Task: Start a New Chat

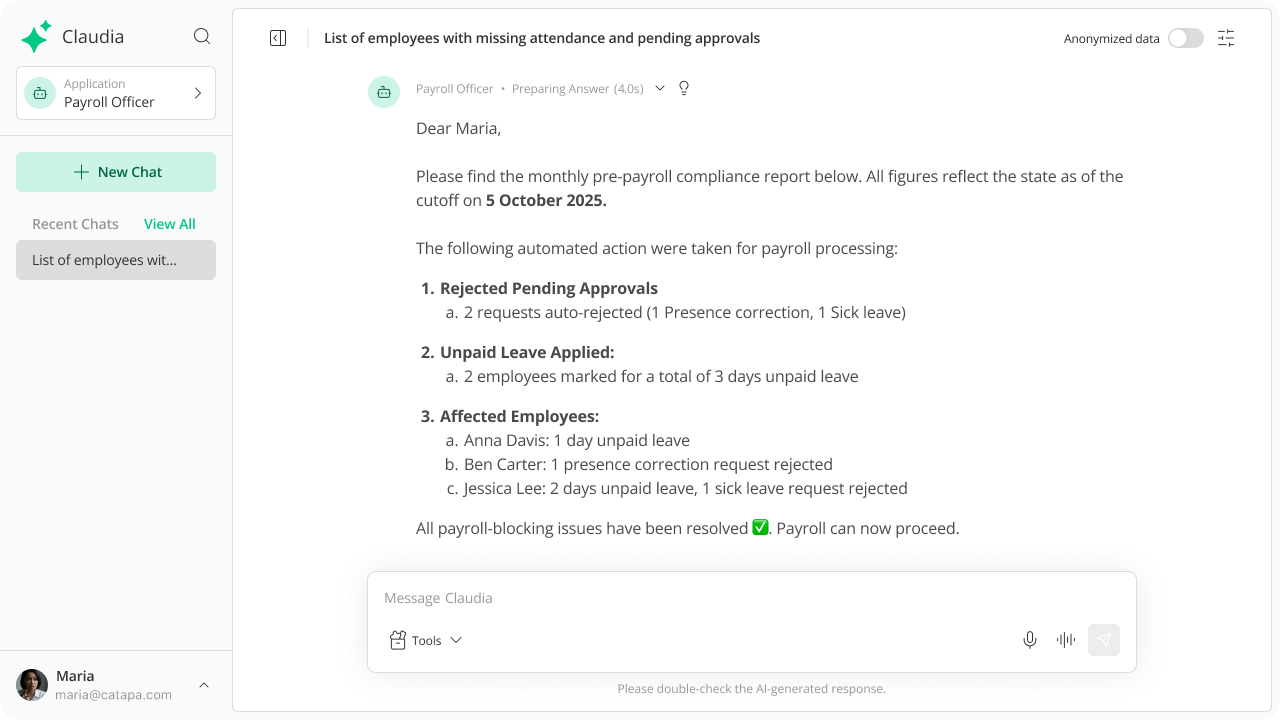Action: coord(116,172)
